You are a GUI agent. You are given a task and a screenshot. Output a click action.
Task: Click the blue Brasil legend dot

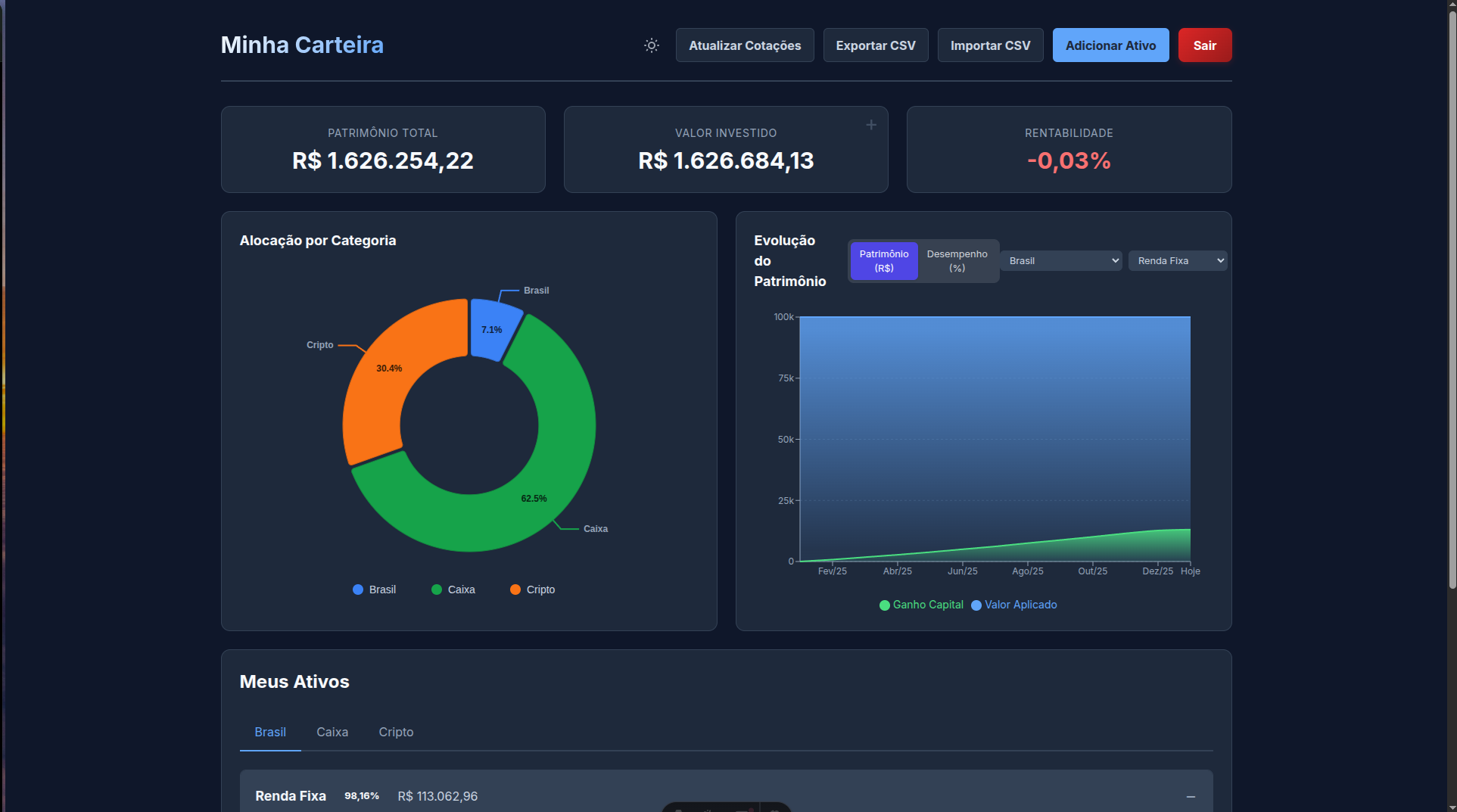coord(356,590)
